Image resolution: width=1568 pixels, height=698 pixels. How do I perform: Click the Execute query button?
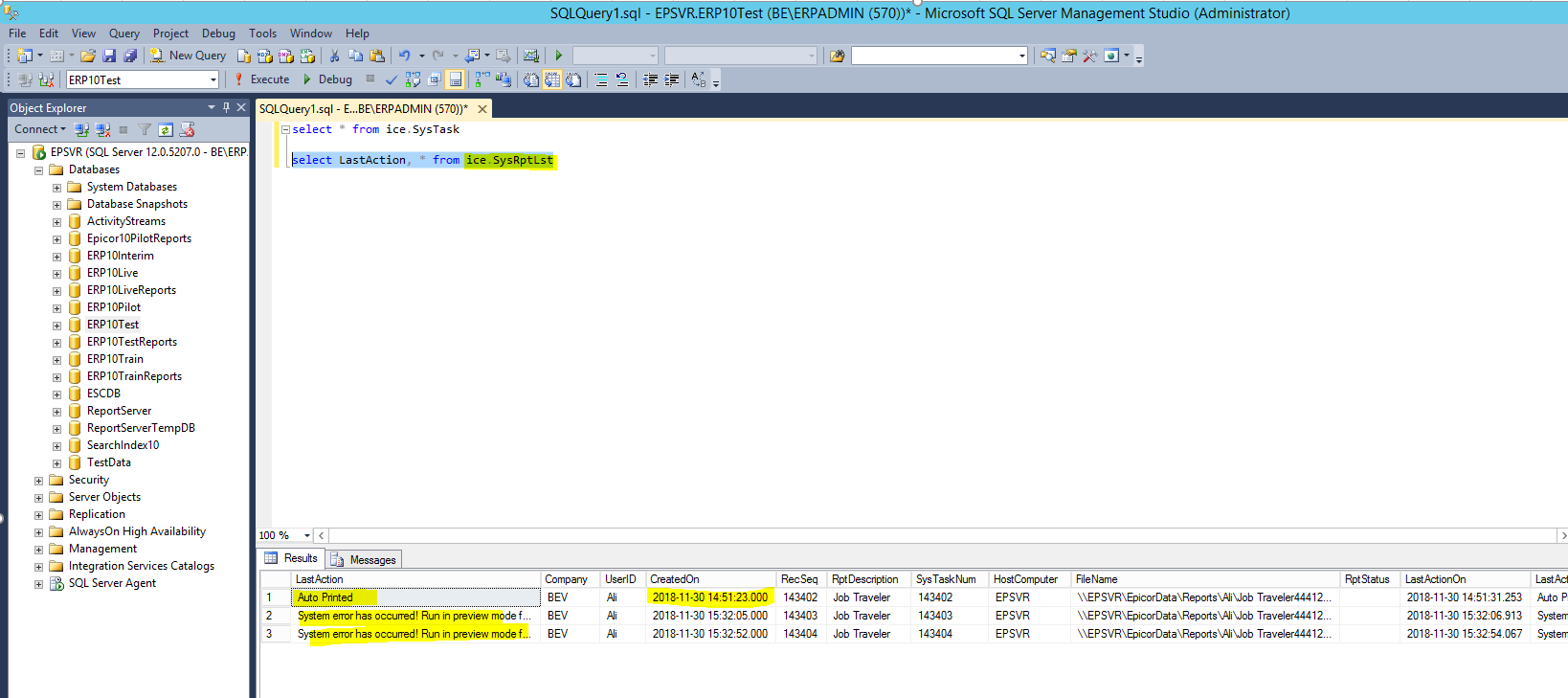pyautogui.click(x=261, y=79)
